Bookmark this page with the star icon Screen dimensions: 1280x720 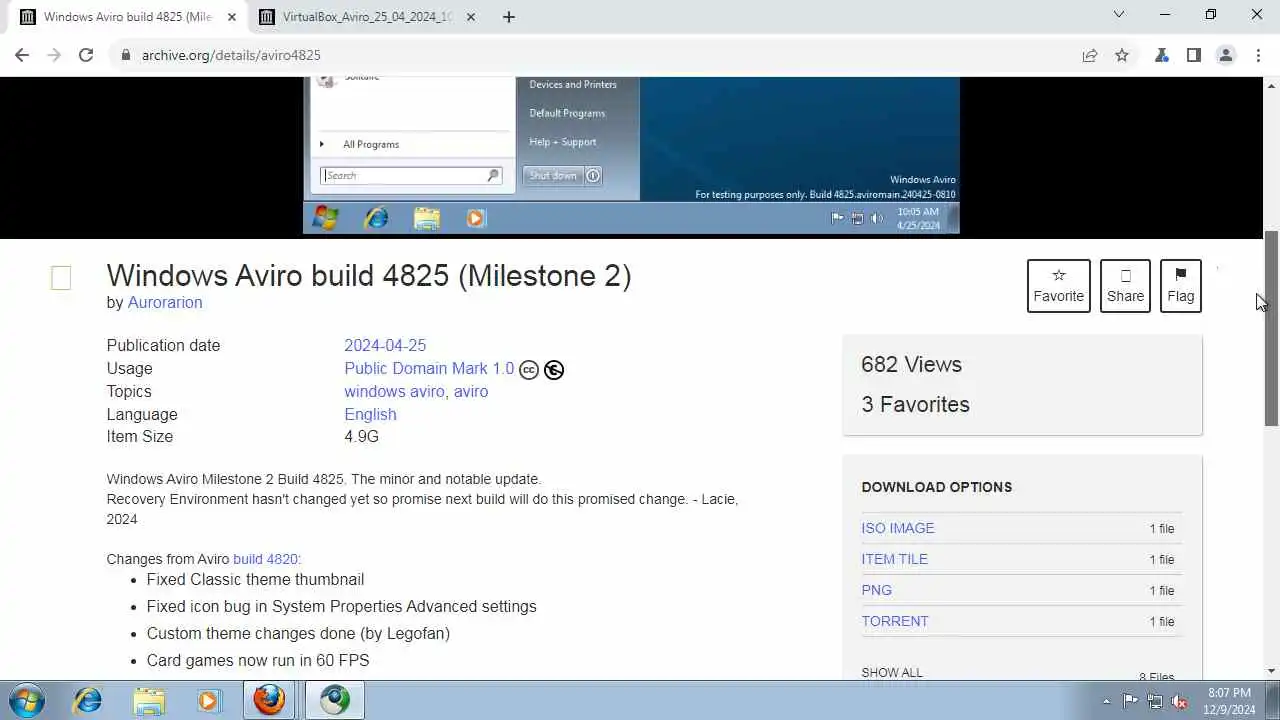click(x=1122, y=55)
